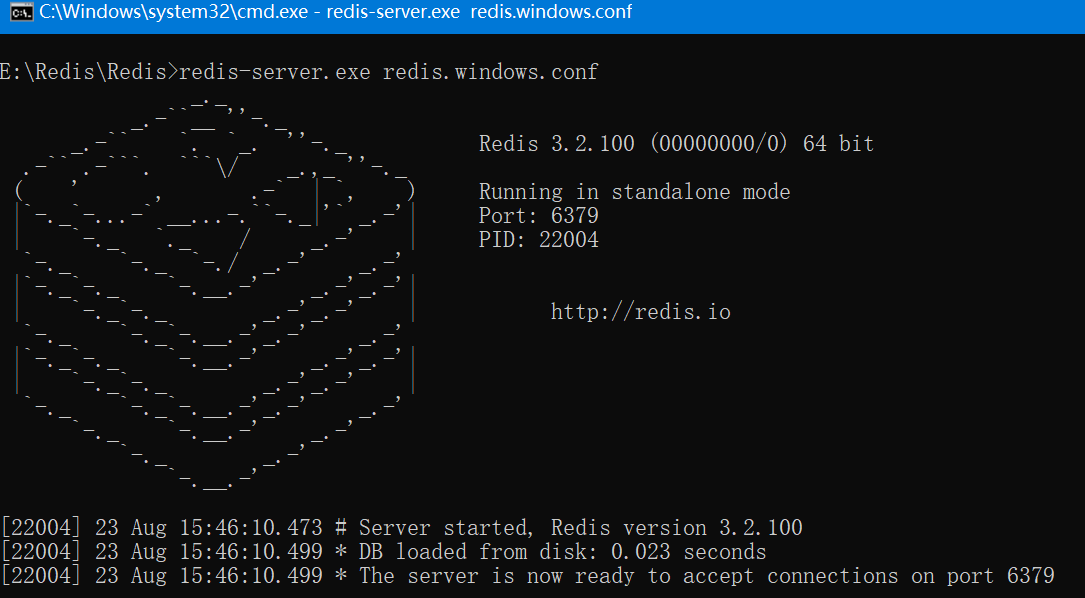Click the E:\Redis\Redis prompt path text

point(80,71)
